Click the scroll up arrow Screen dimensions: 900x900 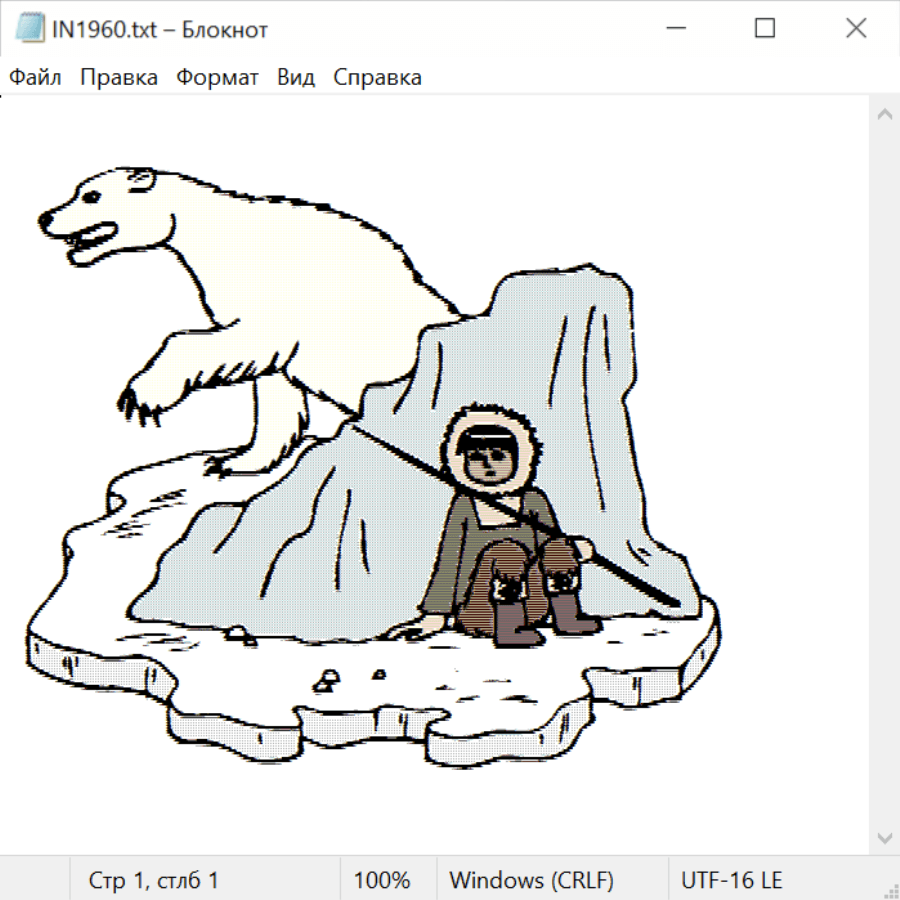[x=884, y=114]
